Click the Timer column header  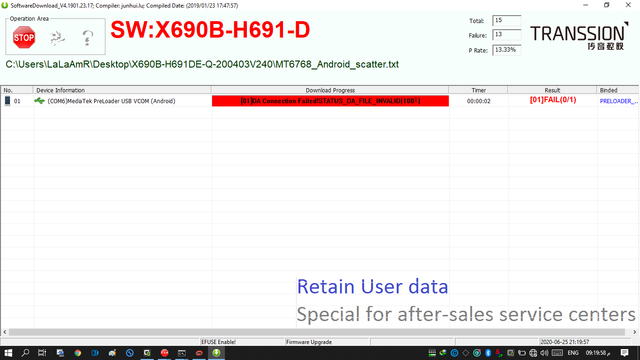(478, 90)
